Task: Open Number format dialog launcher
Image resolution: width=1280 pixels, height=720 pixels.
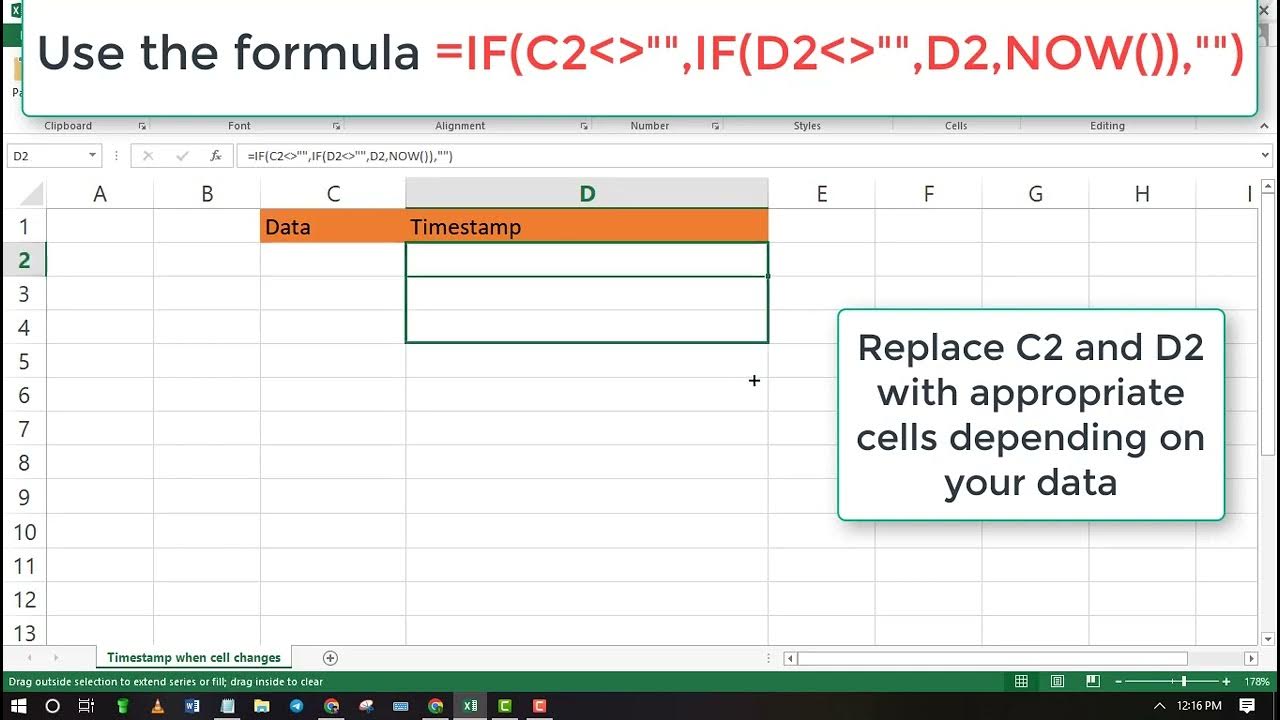Action: 715,126
